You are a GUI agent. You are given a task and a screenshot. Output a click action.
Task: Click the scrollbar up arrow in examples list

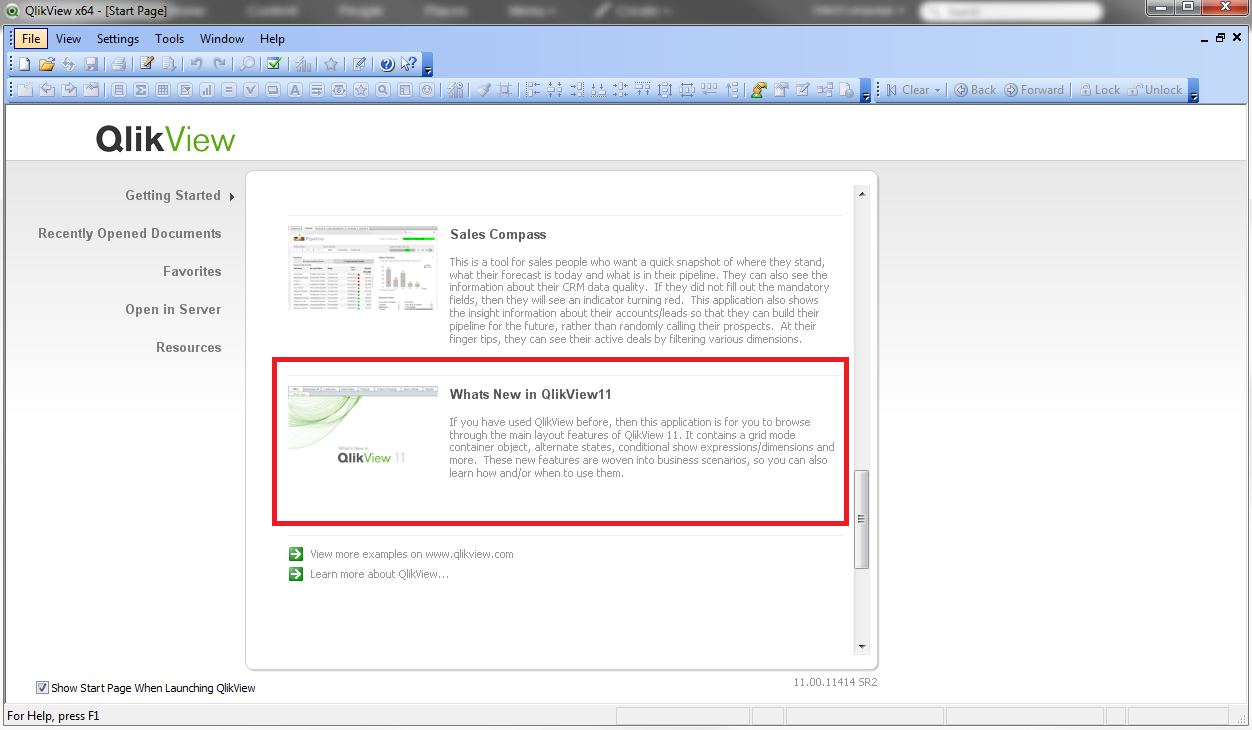[x=862, y=194]
